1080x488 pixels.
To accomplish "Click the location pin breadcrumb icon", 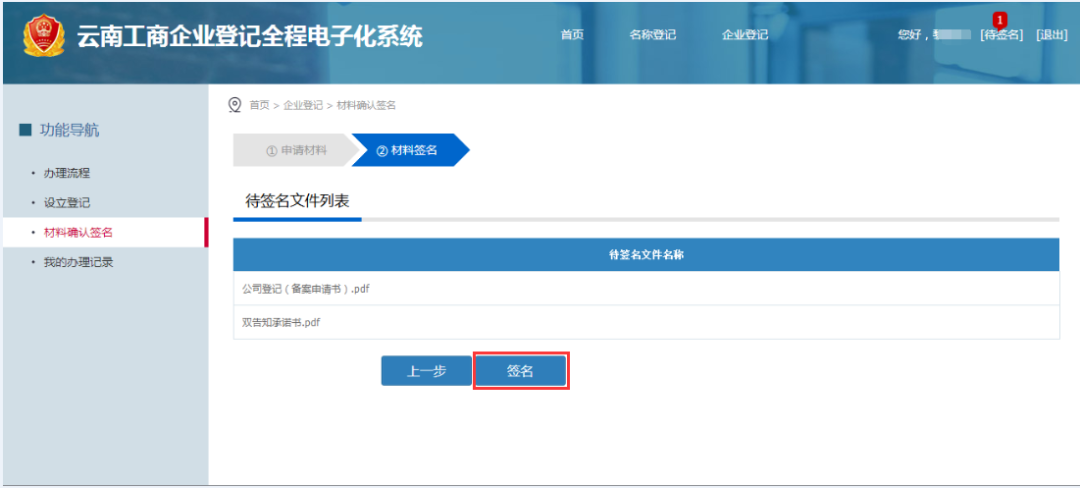I will [235, 105].
